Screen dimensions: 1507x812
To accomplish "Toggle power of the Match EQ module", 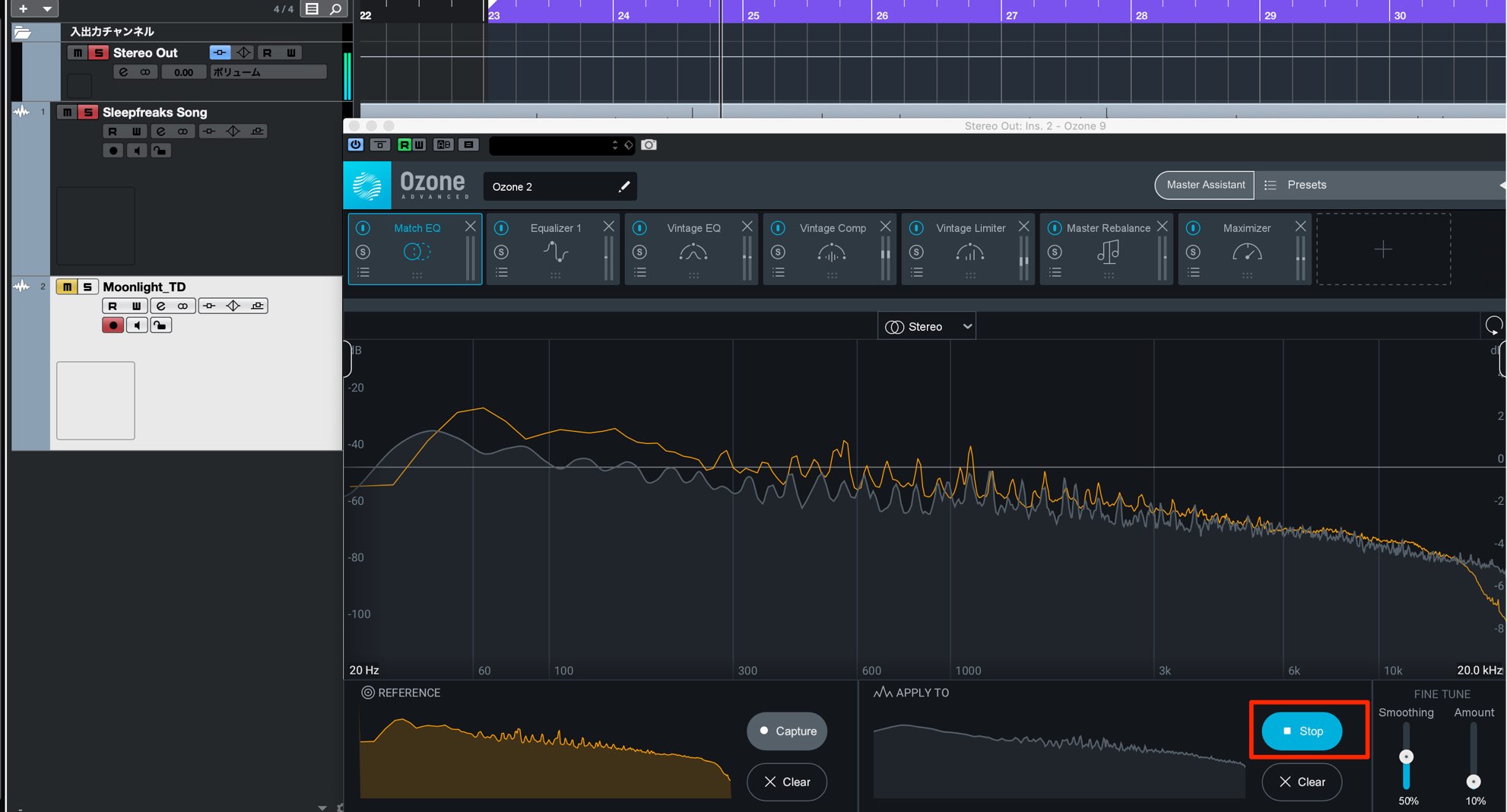I will pyautogui.click(x=363, y=227).
